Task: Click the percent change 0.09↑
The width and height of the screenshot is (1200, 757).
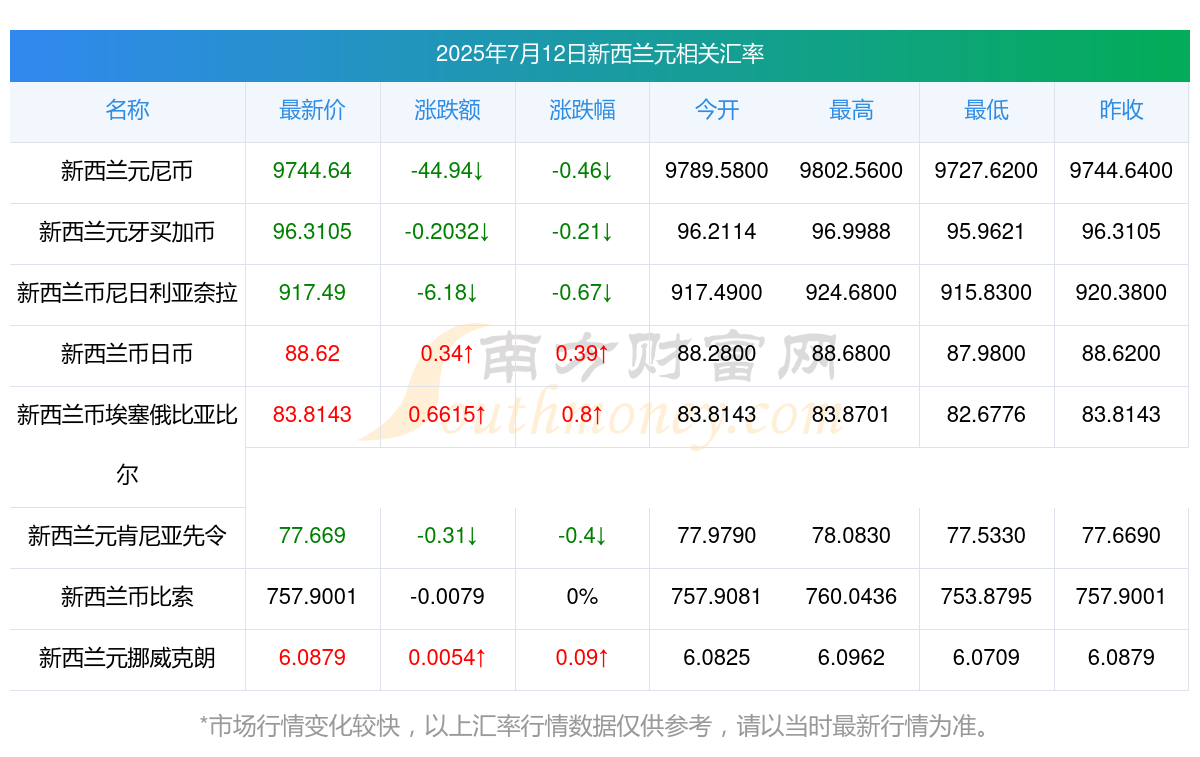Action: click(582, 658)
